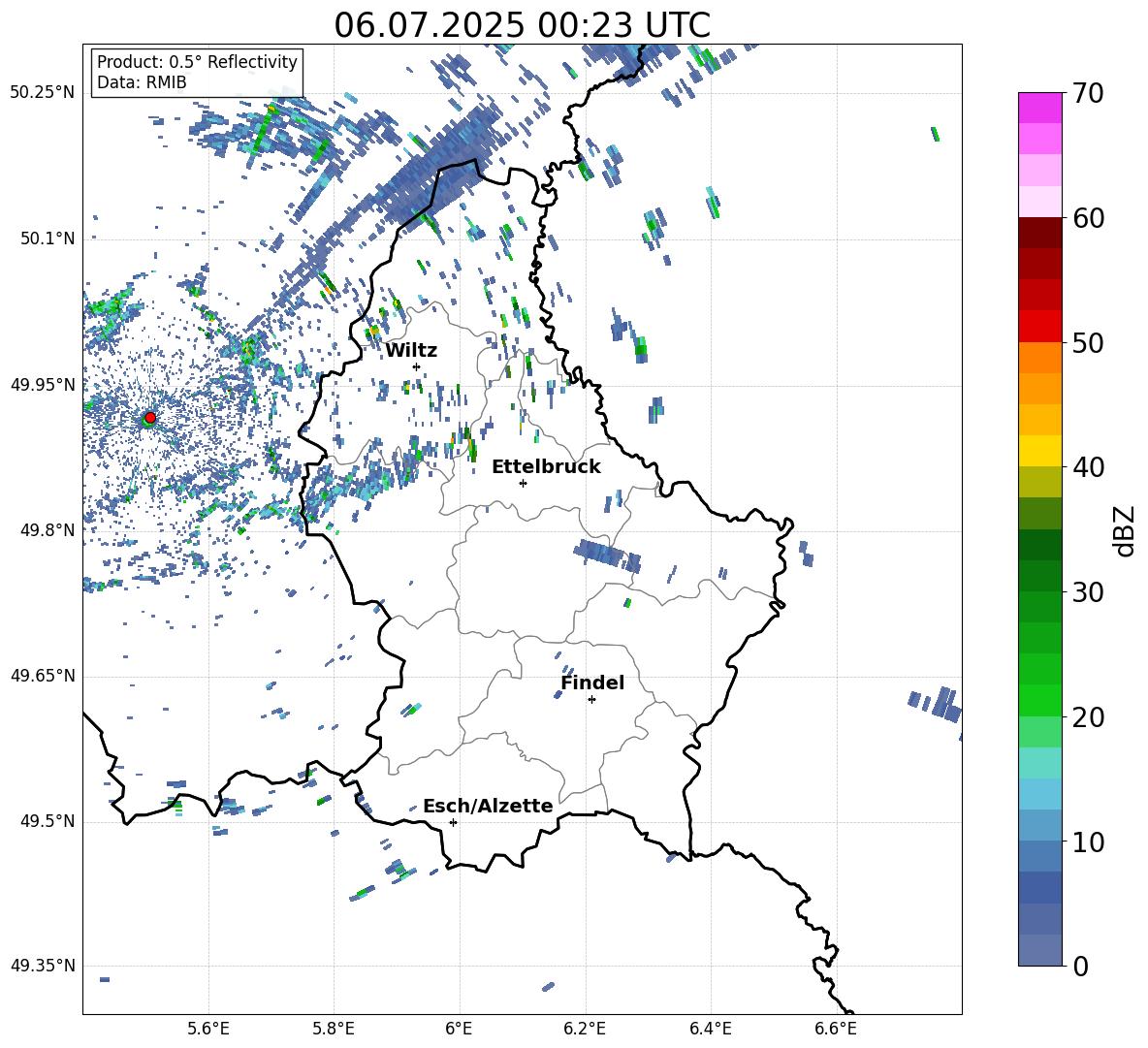
Task: Click the 6°E longitude label
Action: [x=459, y=1029]
